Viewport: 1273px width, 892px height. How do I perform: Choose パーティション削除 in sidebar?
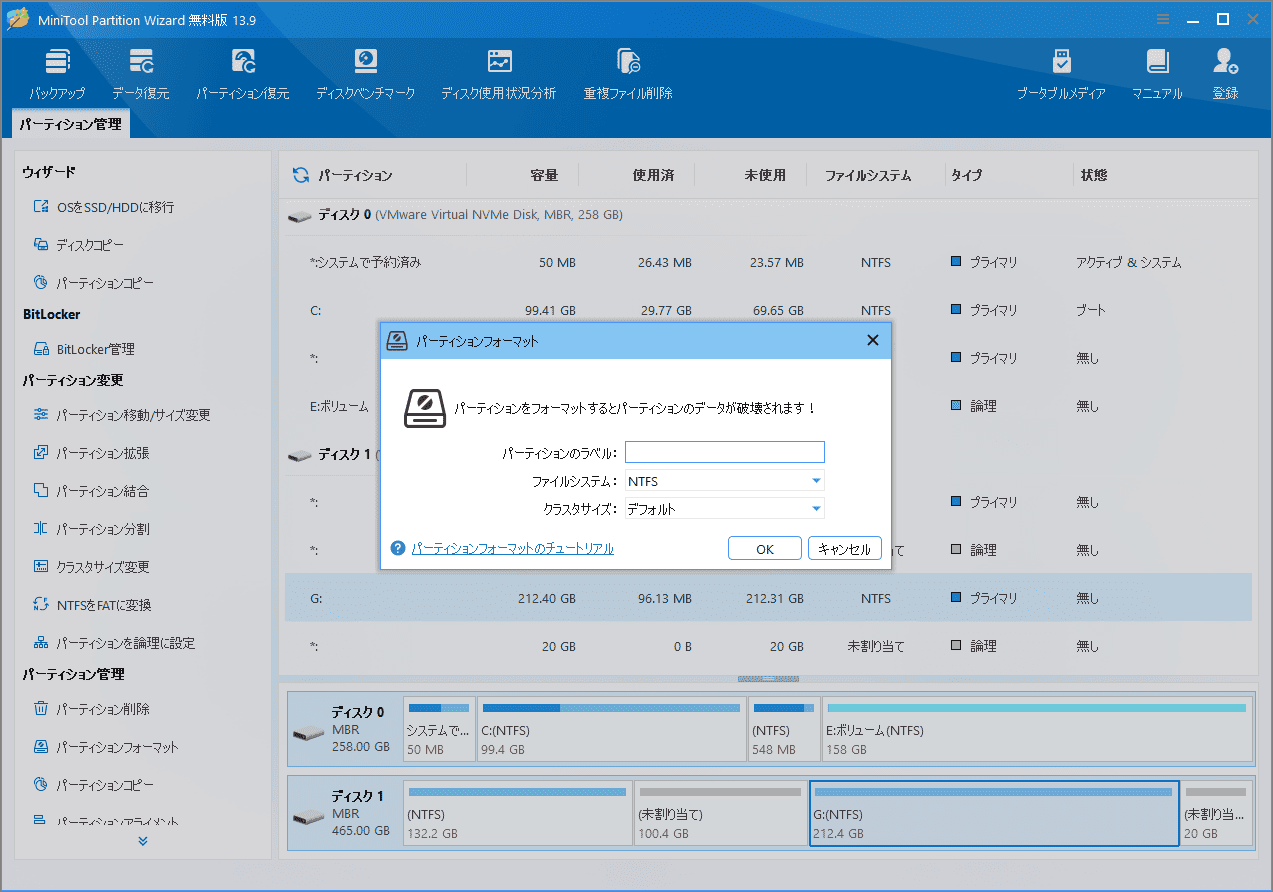pos(91,709)
